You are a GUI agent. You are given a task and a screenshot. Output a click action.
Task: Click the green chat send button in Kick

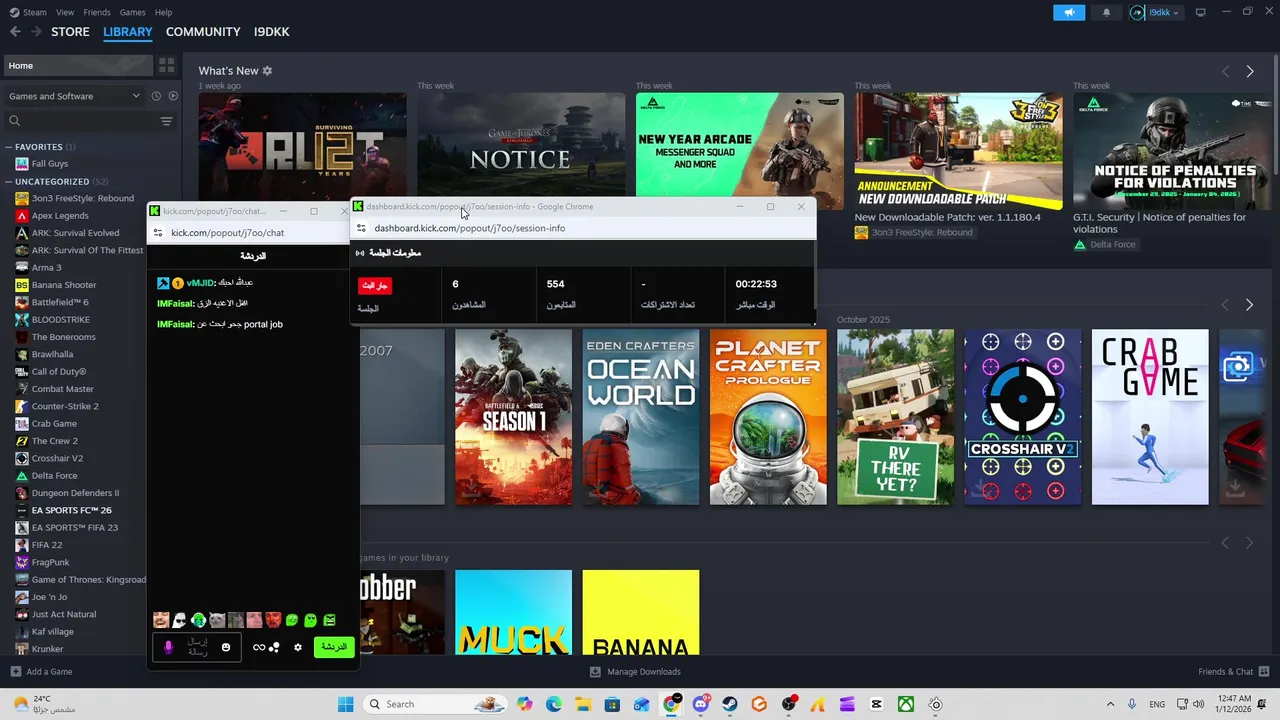tap(334, 647)
